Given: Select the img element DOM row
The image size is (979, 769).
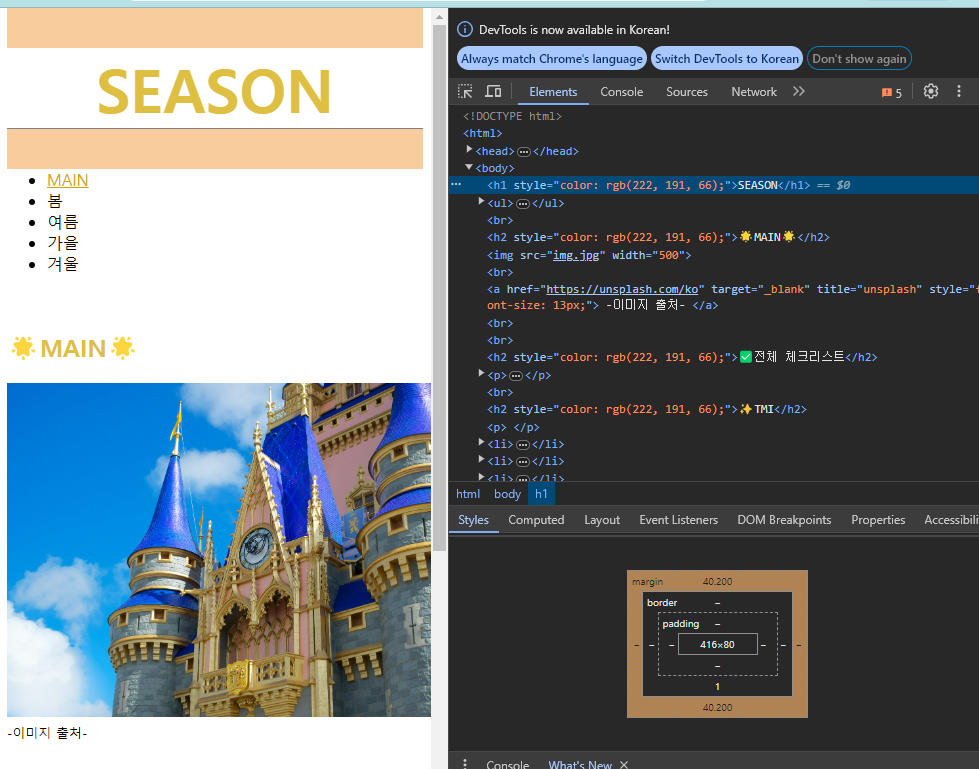Looking at the screenshot, I should click(x=589, y=255).
